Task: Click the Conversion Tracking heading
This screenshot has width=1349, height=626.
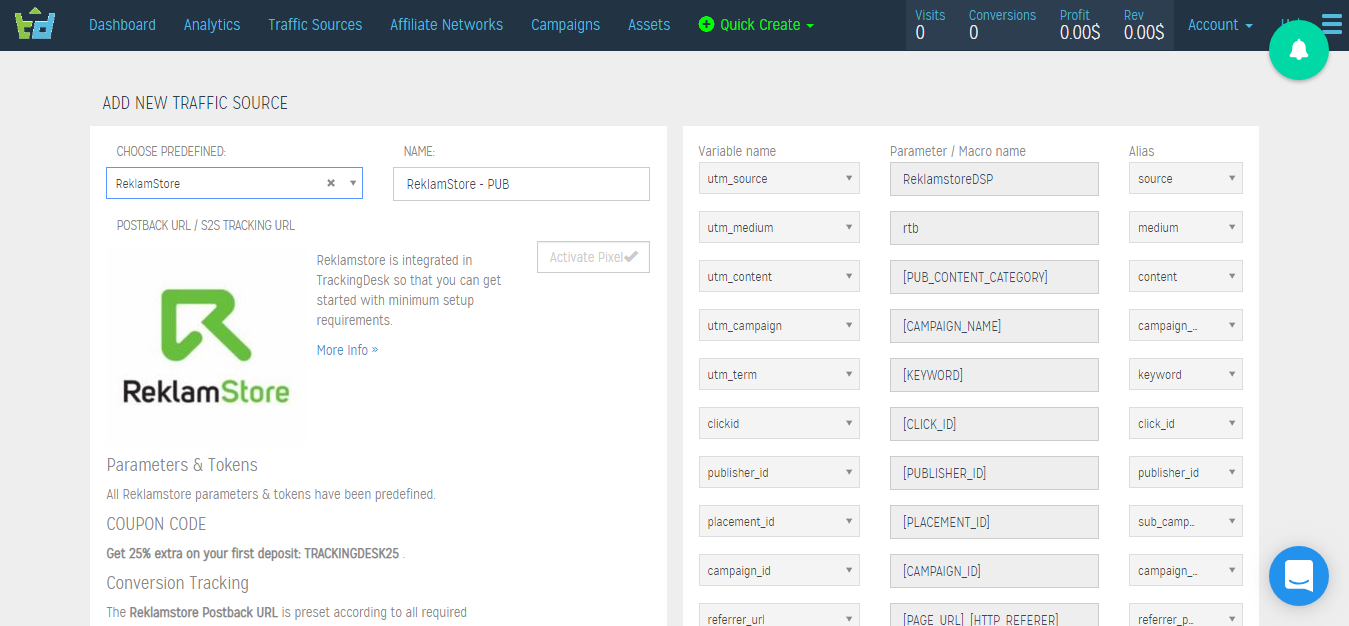Action: tap(178, 583)
